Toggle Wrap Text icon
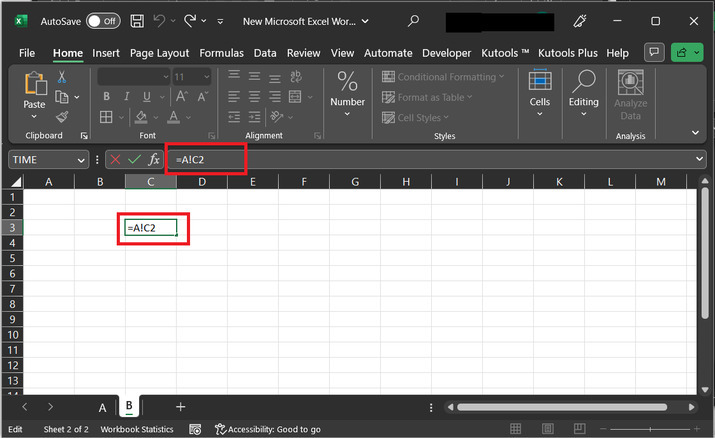Image resolution: width=715 pixels, height=438 pixels. (295, 76)
